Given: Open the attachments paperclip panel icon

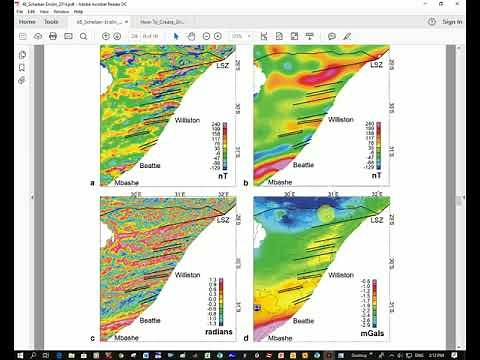Looking at the screenshot, I should pos(22,80).
